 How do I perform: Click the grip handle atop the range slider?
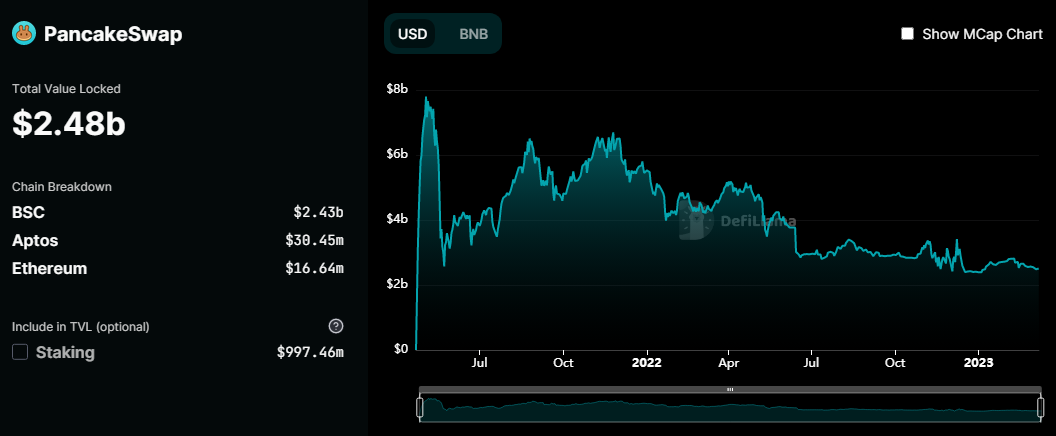point(730,389)
